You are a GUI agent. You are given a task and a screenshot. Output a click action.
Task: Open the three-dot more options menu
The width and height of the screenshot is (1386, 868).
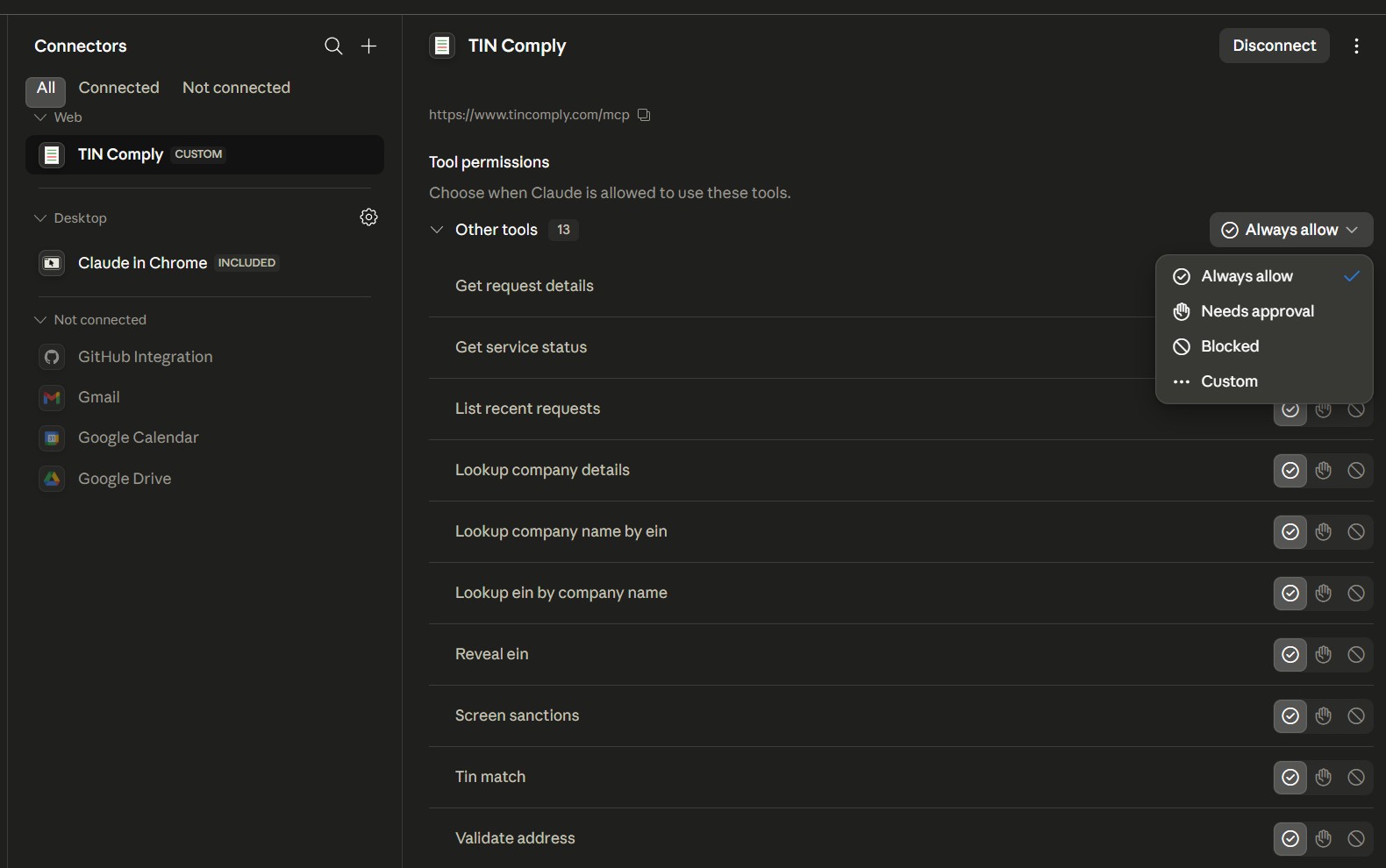click(x=1356, y=46)
